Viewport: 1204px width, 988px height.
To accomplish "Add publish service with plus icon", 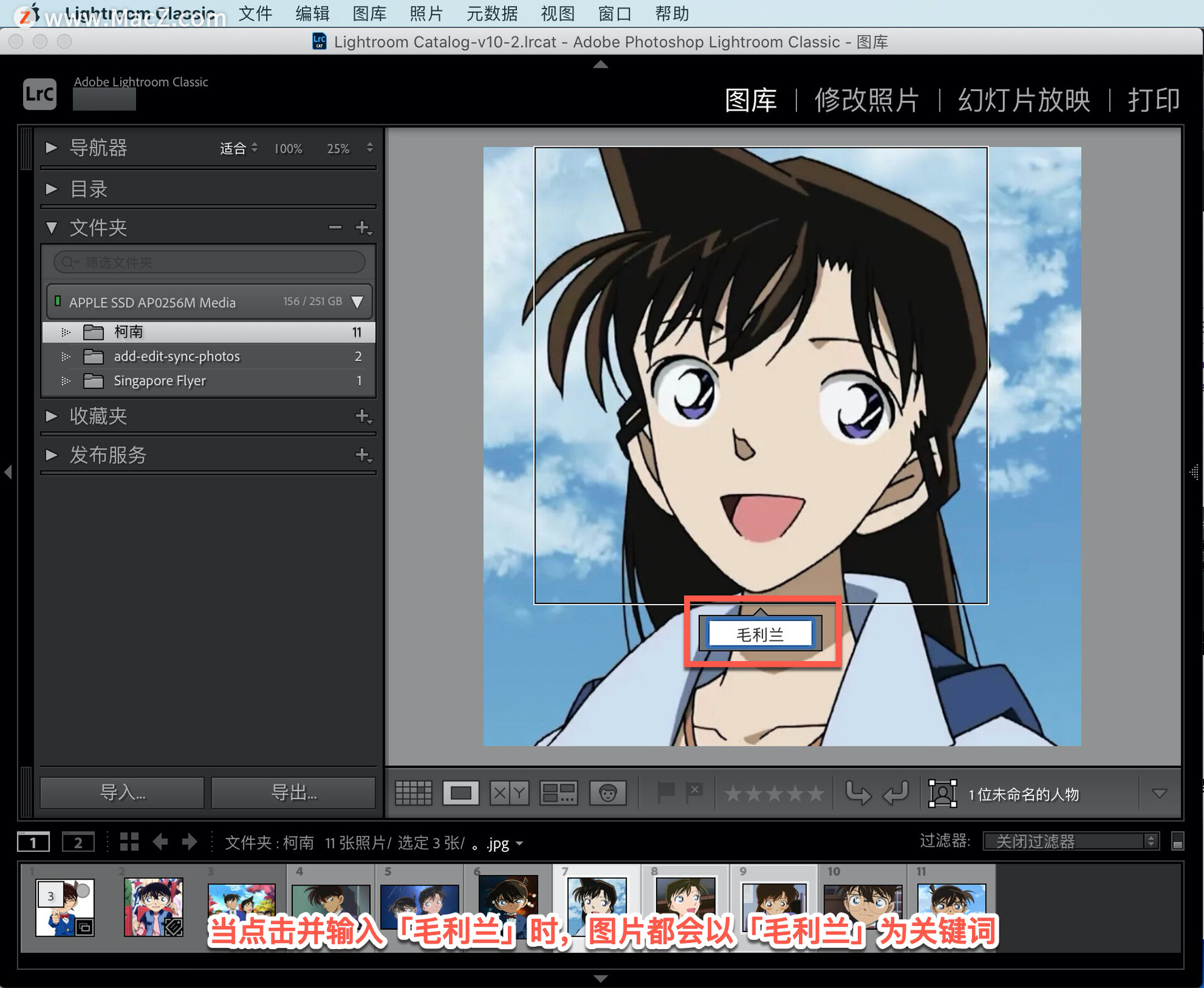I will (363, 455).
